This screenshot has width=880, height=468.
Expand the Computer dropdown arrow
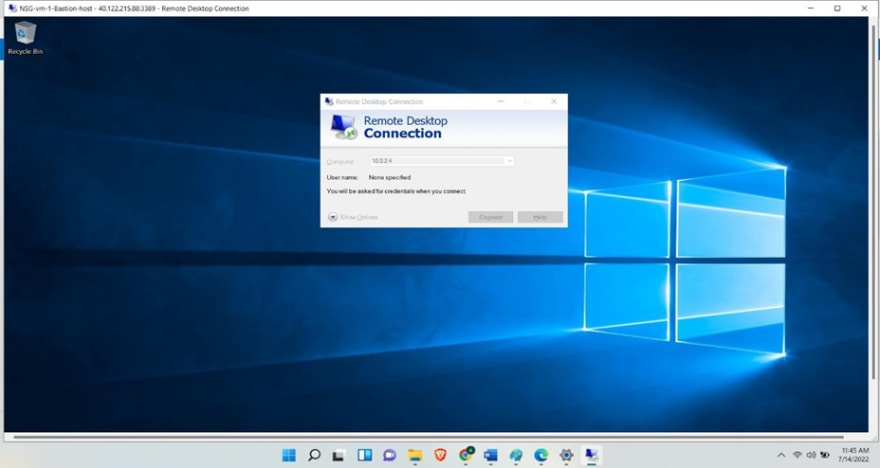510,161
